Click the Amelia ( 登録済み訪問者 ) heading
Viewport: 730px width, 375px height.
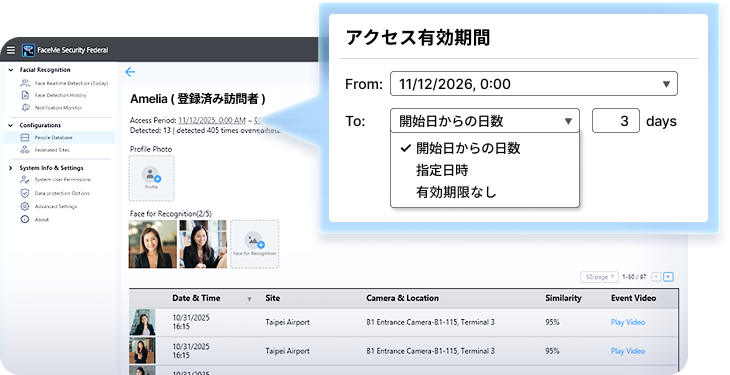point(198,99)
